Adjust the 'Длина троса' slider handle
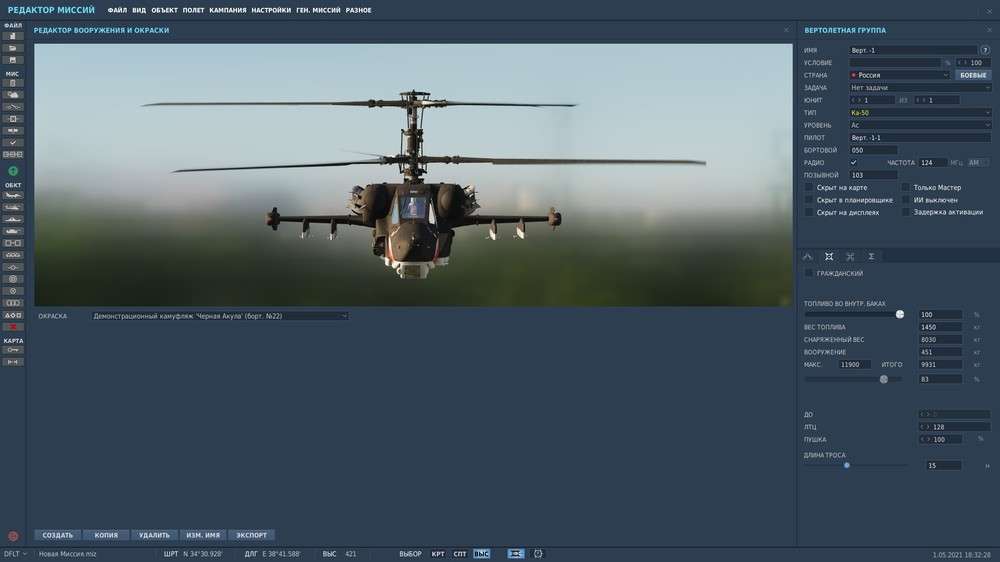Screen dimensions: 1000x562 click(847, 465)
